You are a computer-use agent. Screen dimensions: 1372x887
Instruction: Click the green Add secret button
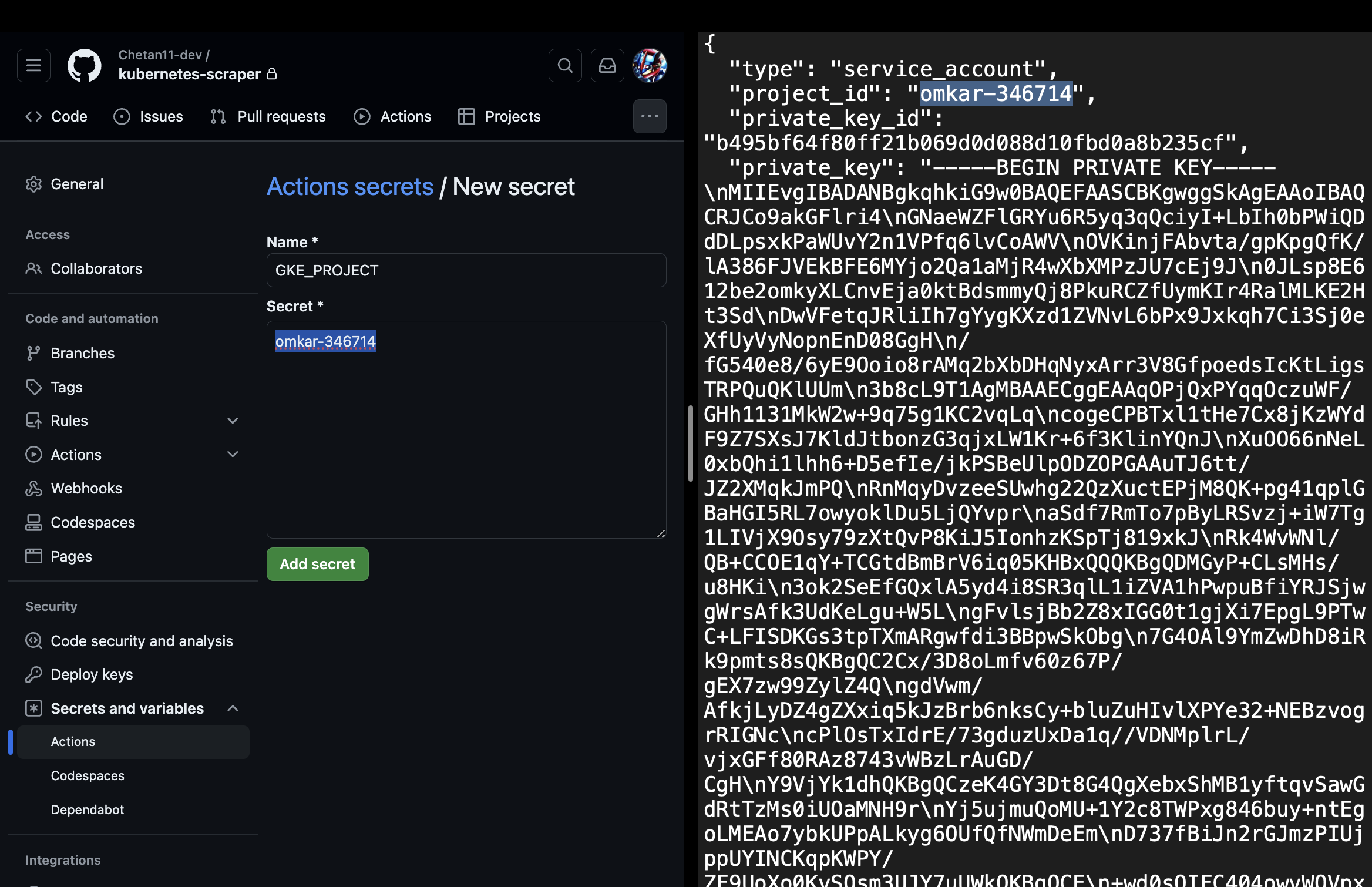pyautogui.click(x=317, y=564)
